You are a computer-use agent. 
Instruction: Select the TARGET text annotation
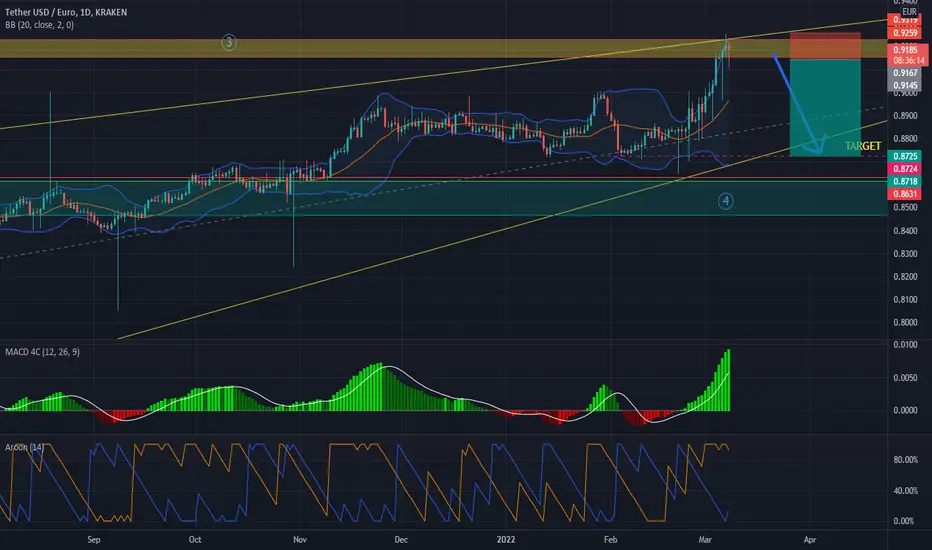click(863, 146)
